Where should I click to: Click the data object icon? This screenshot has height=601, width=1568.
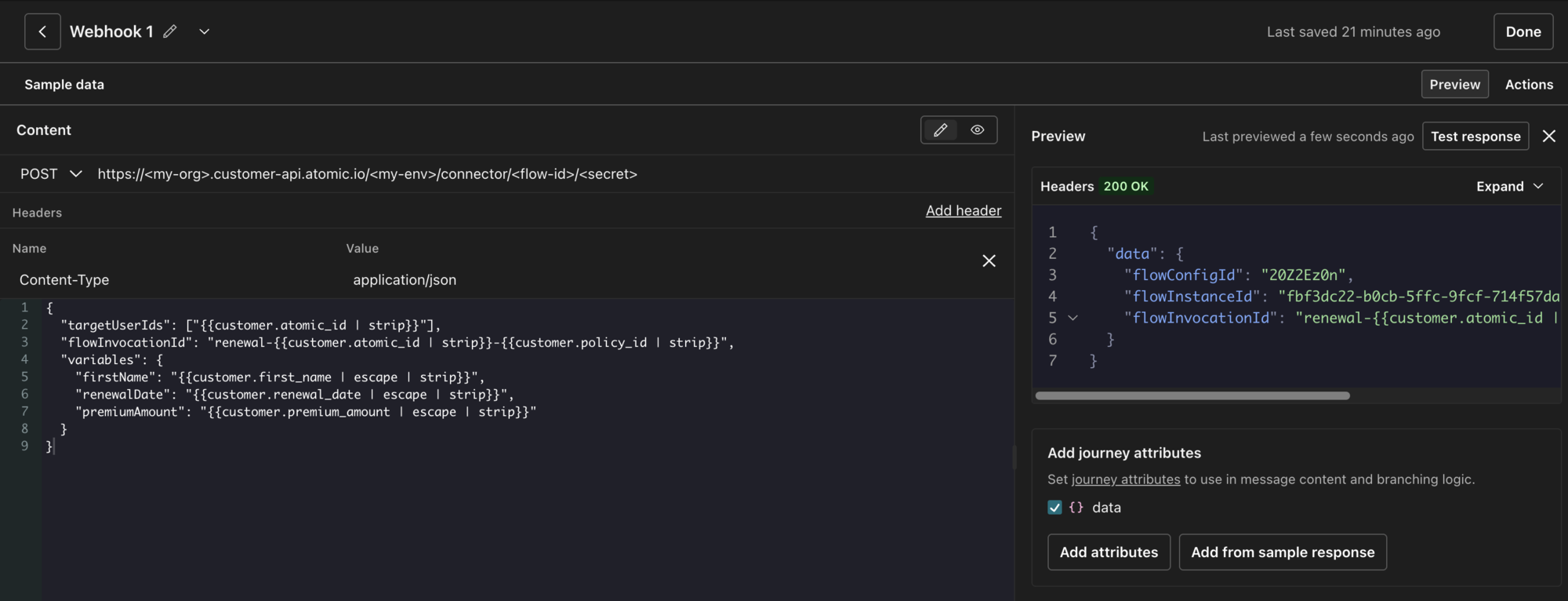point(1076,508)
